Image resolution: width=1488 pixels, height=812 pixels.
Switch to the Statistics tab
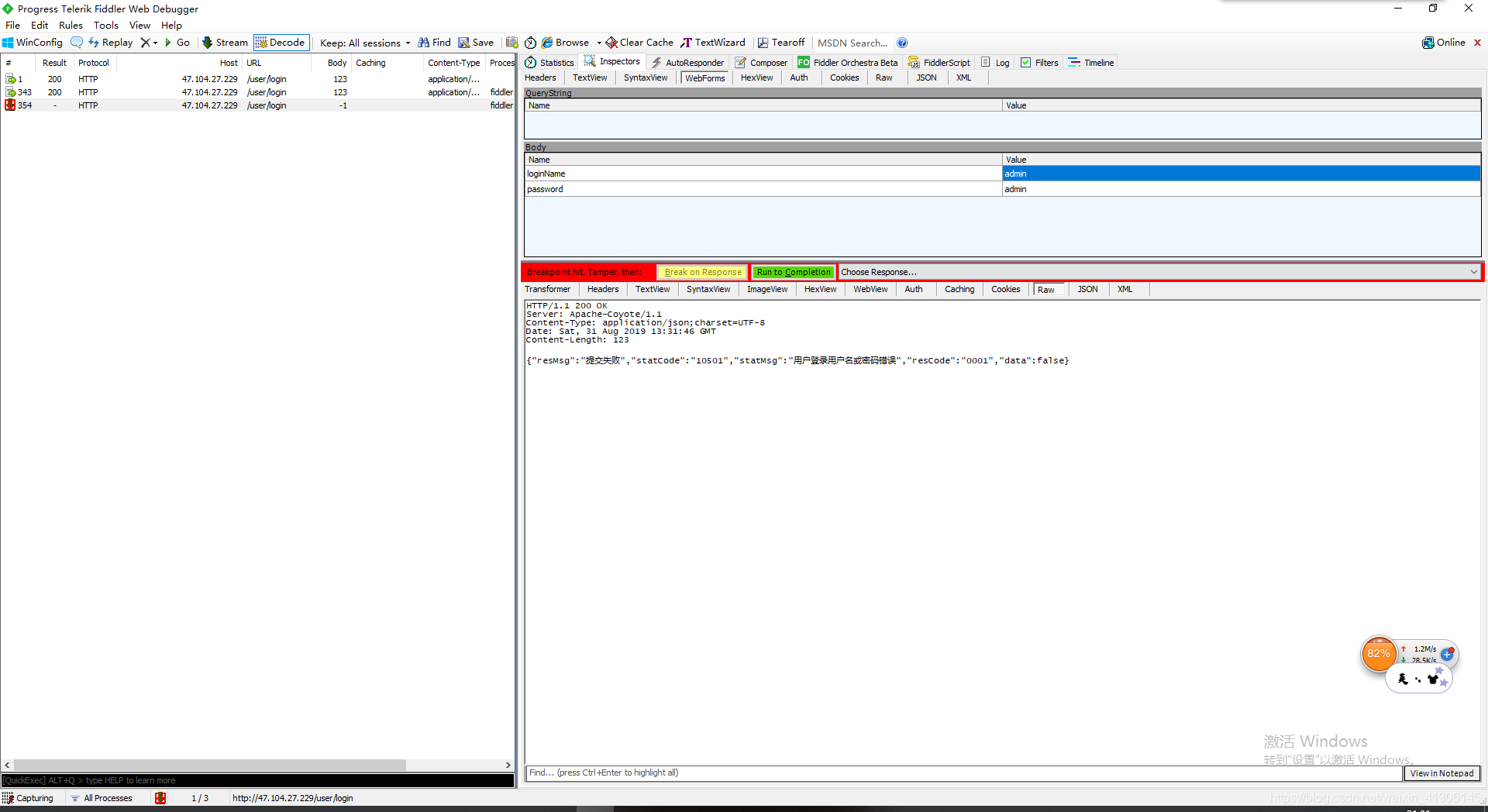(x=549, y=63)
